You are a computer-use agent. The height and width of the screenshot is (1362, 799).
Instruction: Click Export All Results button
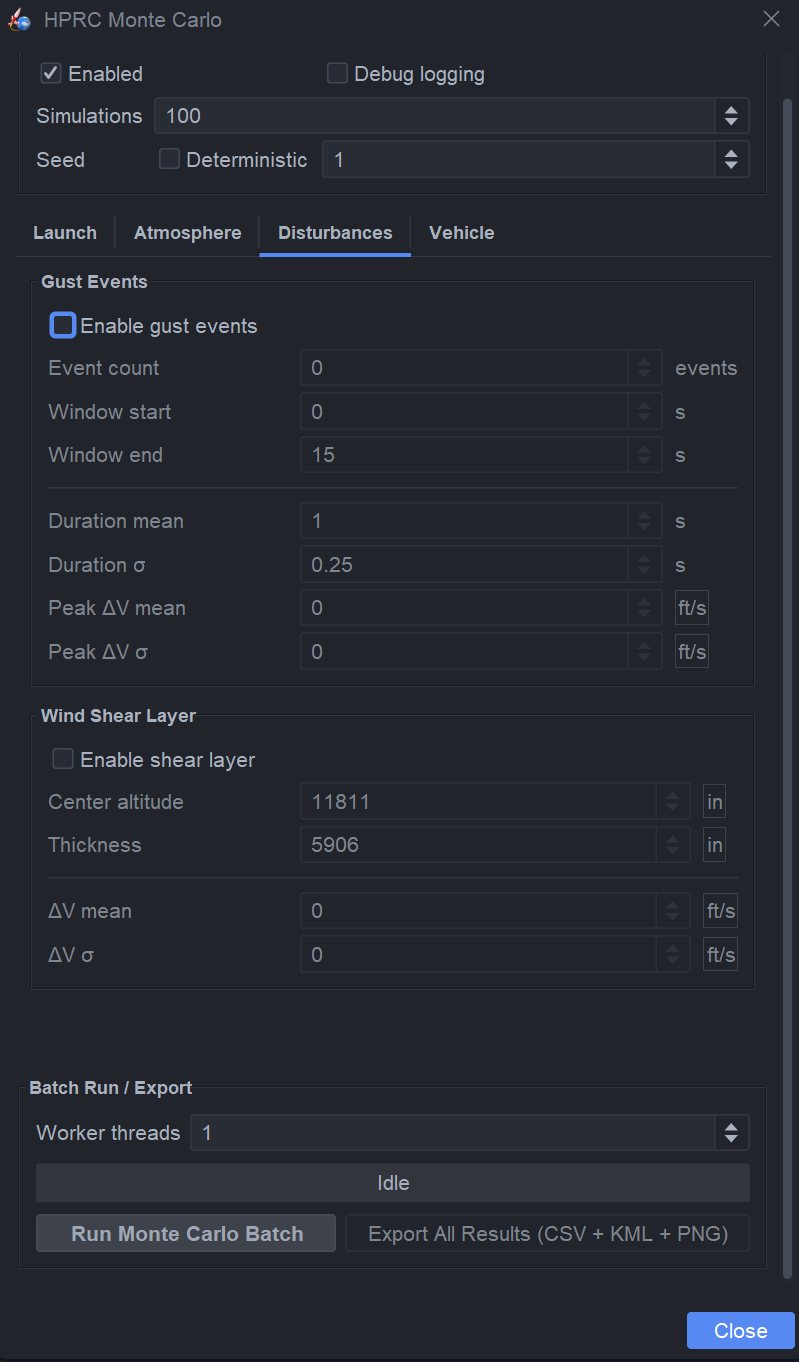click(x=547, y=1234)
